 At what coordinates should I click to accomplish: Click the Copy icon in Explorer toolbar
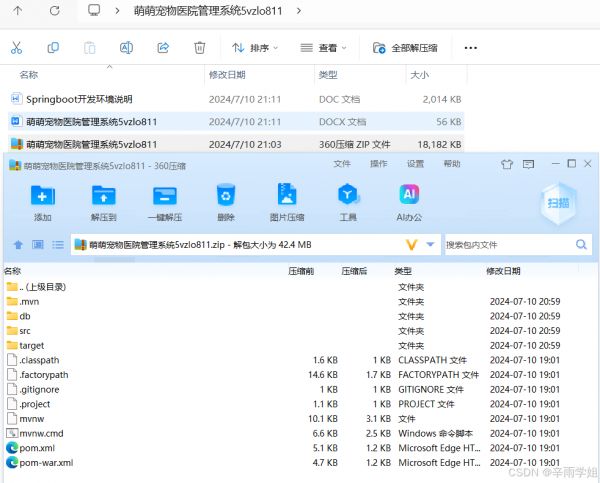click(x=53, y=48)
